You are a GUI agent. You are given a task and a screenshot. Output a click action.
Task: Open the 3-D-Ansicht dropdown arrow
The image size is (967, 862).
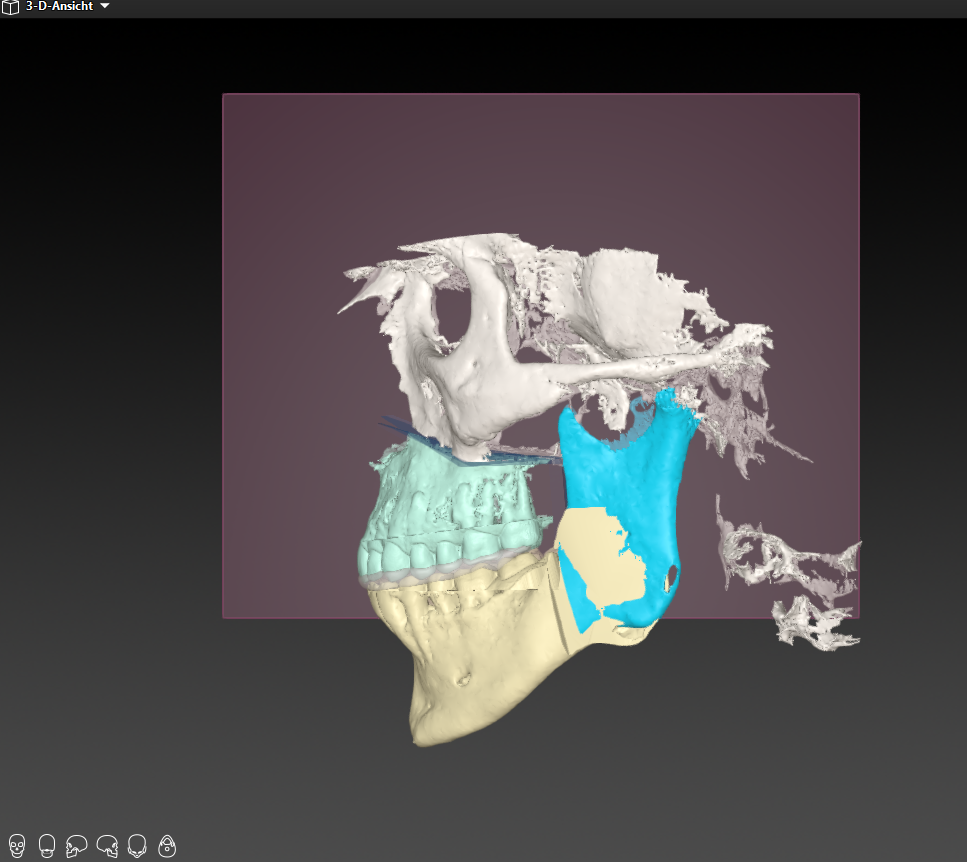105,7
